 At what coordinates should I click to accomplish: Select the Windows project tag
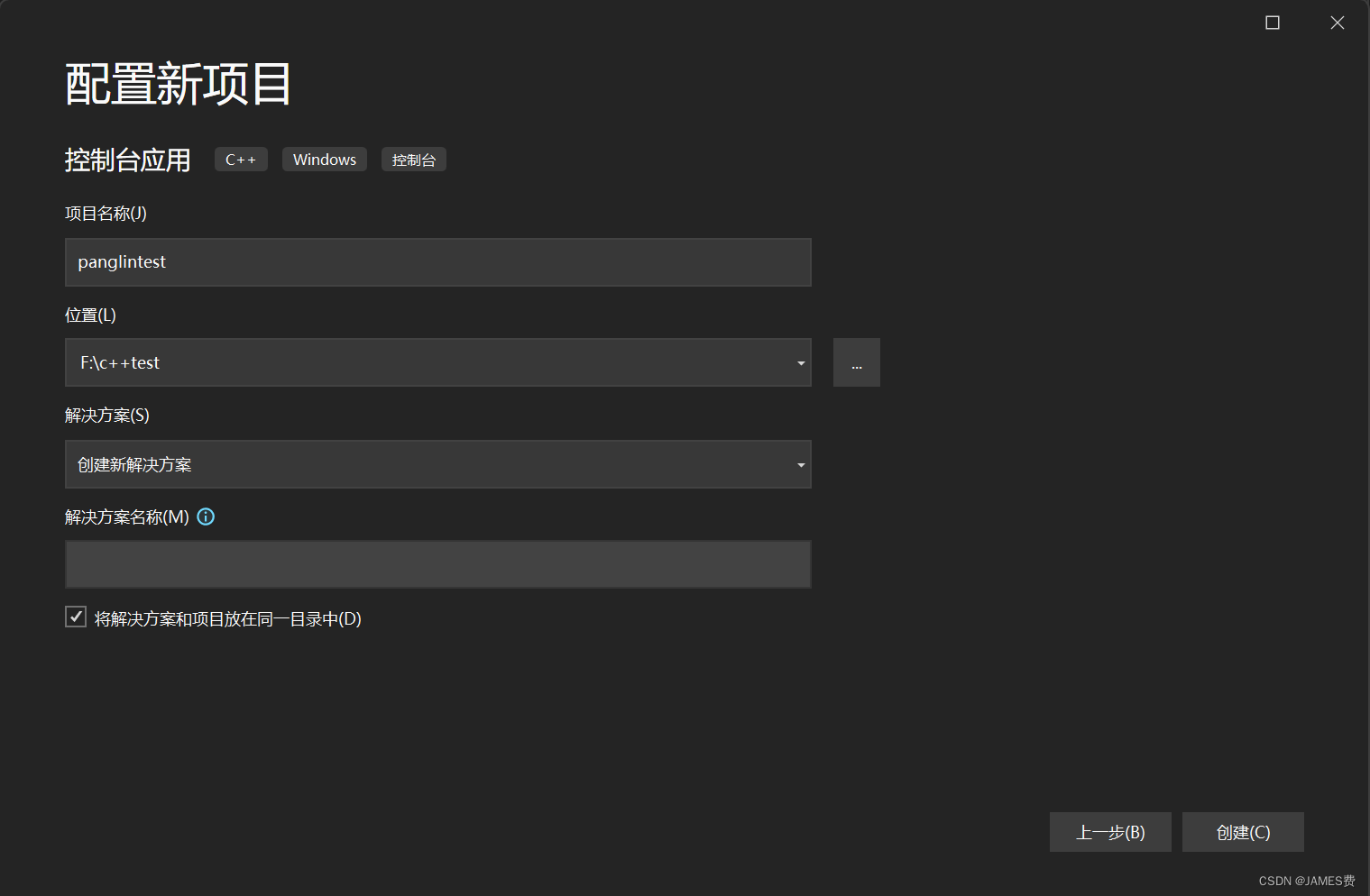pos(324,159)
